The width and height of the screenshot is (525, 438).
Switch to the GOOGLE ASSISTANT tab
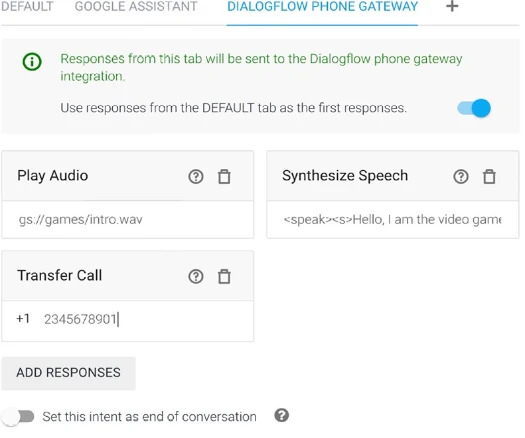click(x=136, y=7)
